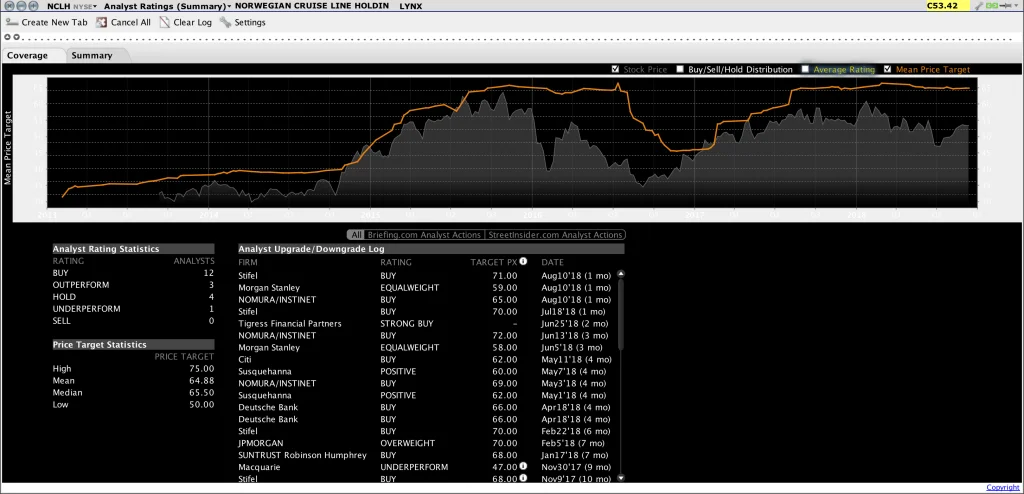Click the Cancel All icon

101,22
